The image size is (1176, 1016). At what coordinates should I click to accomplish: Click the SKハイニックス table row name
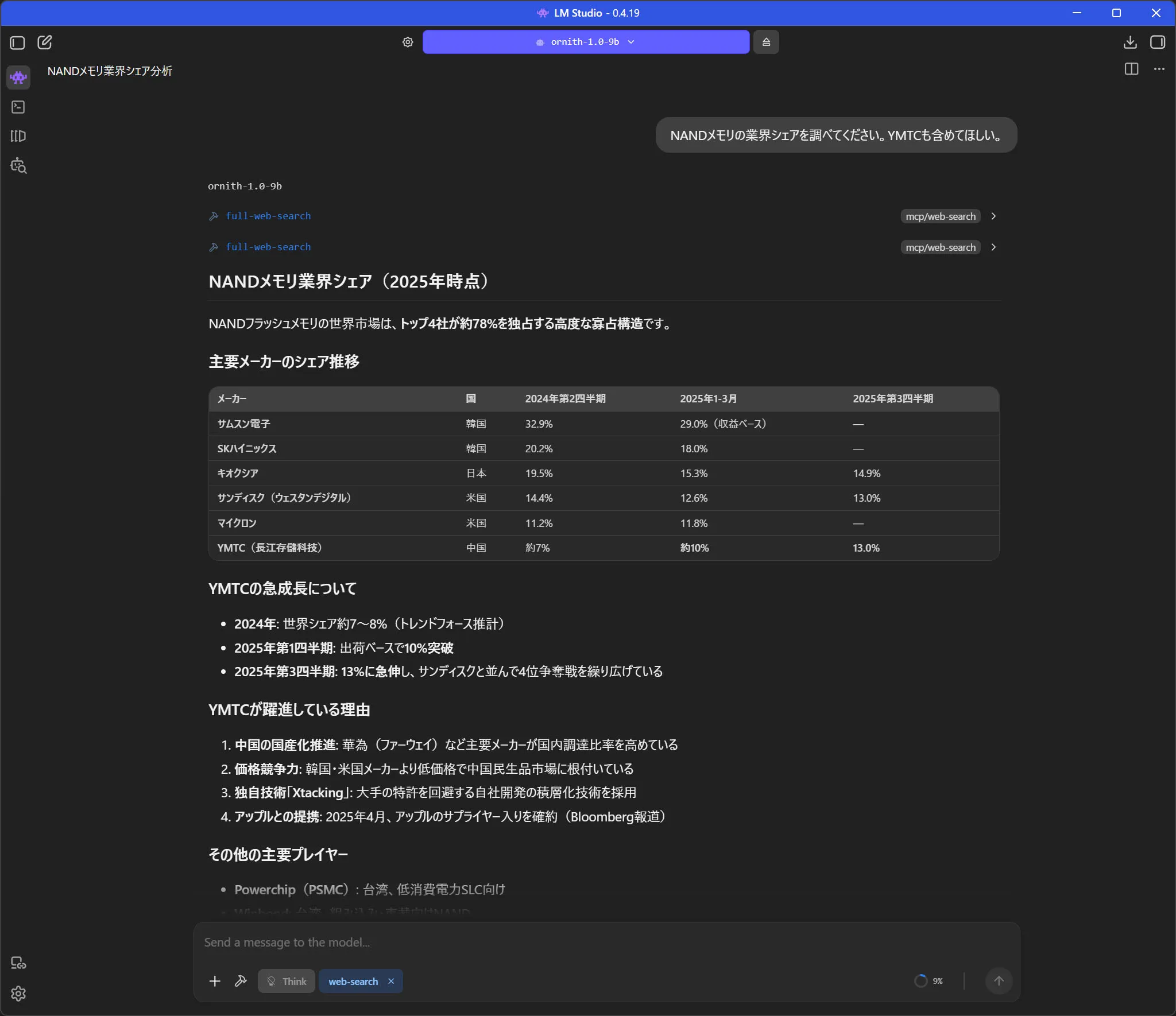(247, 448)
